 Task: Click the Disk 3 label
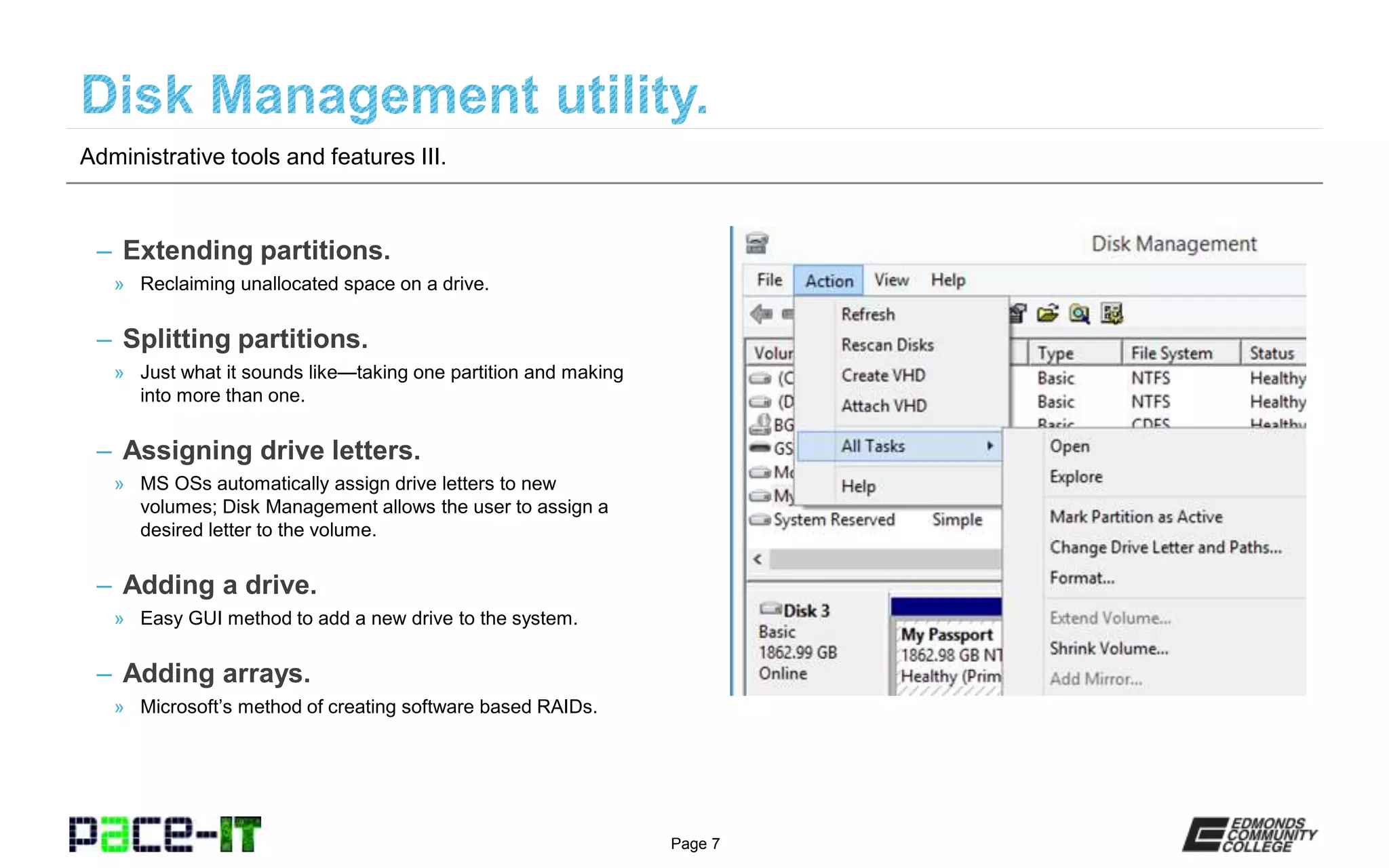pos(806,610)
